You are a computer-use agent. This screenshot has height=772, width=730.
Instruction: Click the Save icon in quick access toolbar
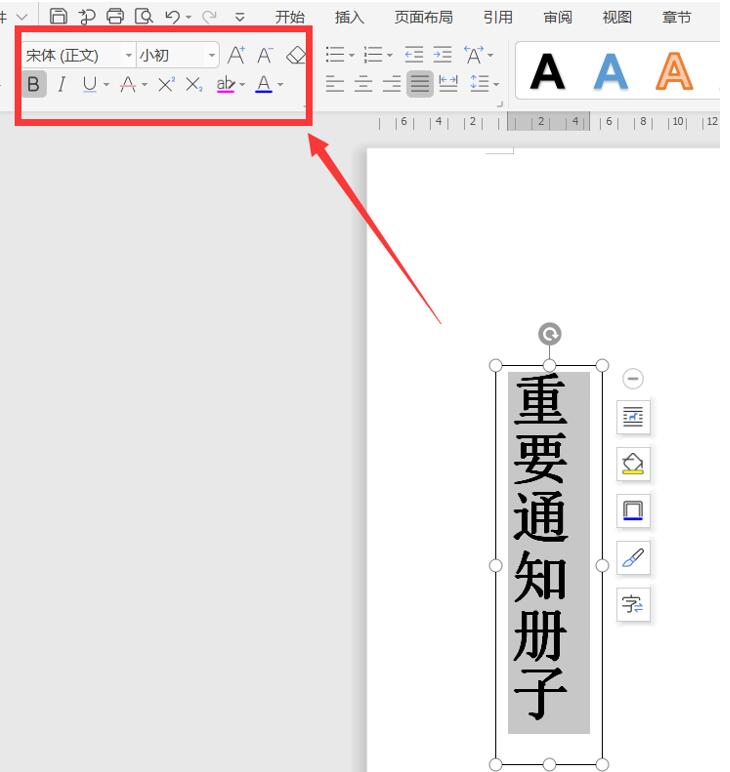(x=58, y=16)
